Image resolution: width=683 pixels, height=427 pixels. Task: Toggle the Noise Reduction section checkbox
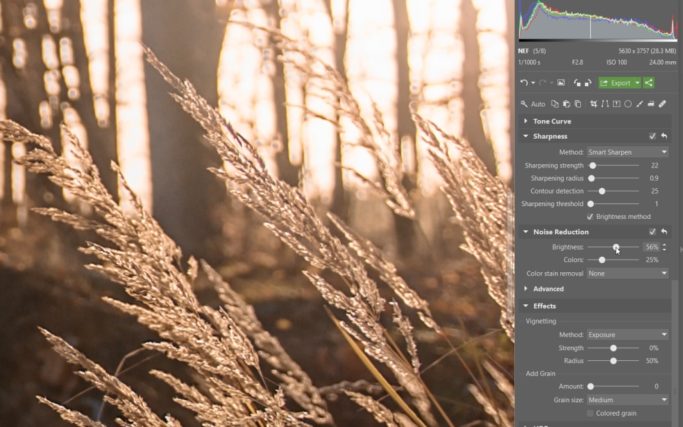653,232
